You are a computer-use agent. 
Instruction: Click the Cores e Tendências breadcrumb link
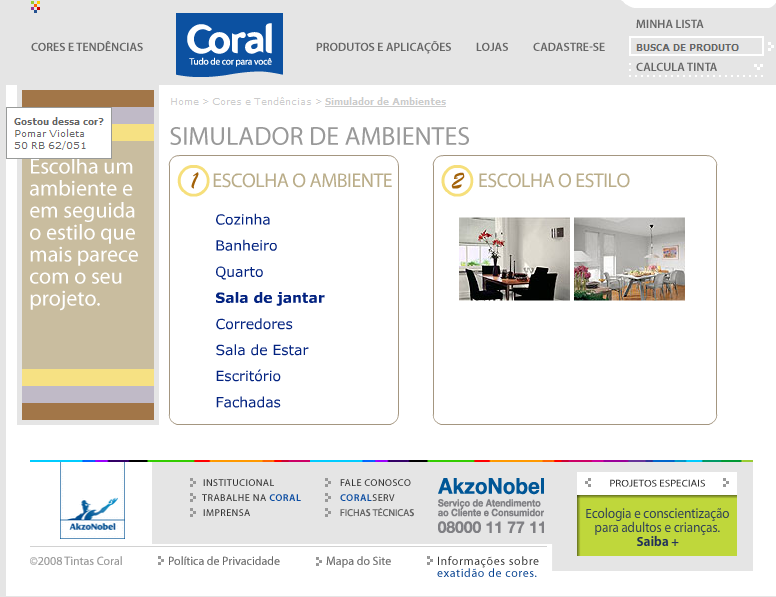point(262,101)
